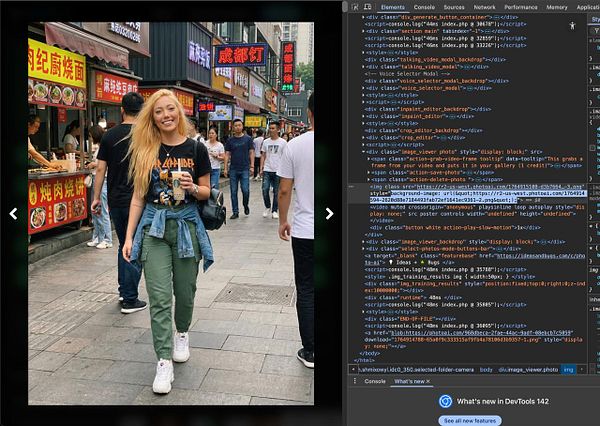The width and height of the screenshot is (600, 426).
Task: Select the inpaint_editor_backdrop div line
Action: [428, 109]
